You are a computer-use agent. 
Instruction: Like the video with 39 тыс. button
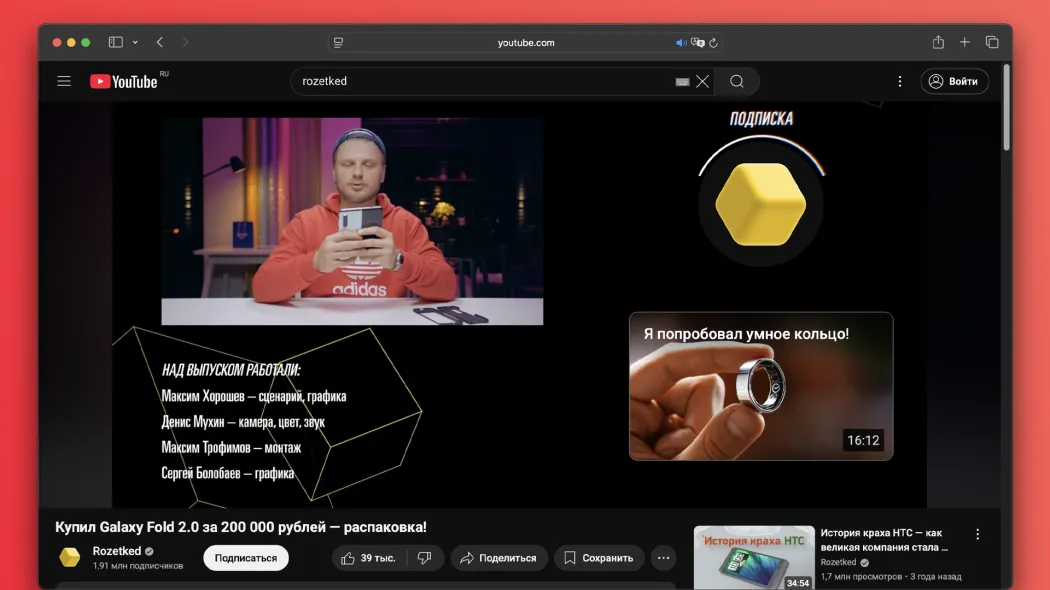[x=369, y=558]
